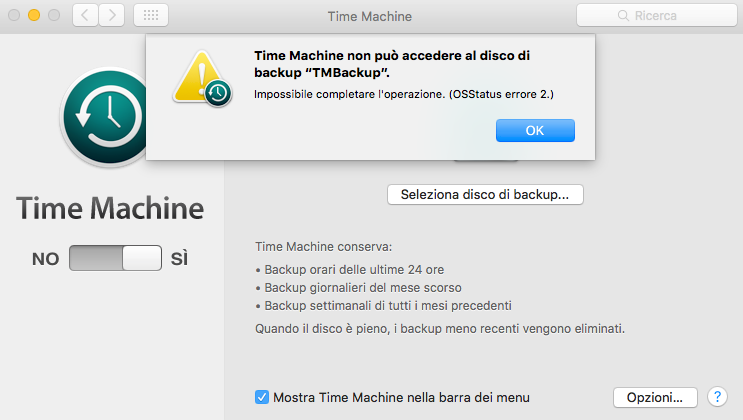
Task: Uncheck "Mostra Time Machine nella barra dei menu"
Action: coord(262,397)
